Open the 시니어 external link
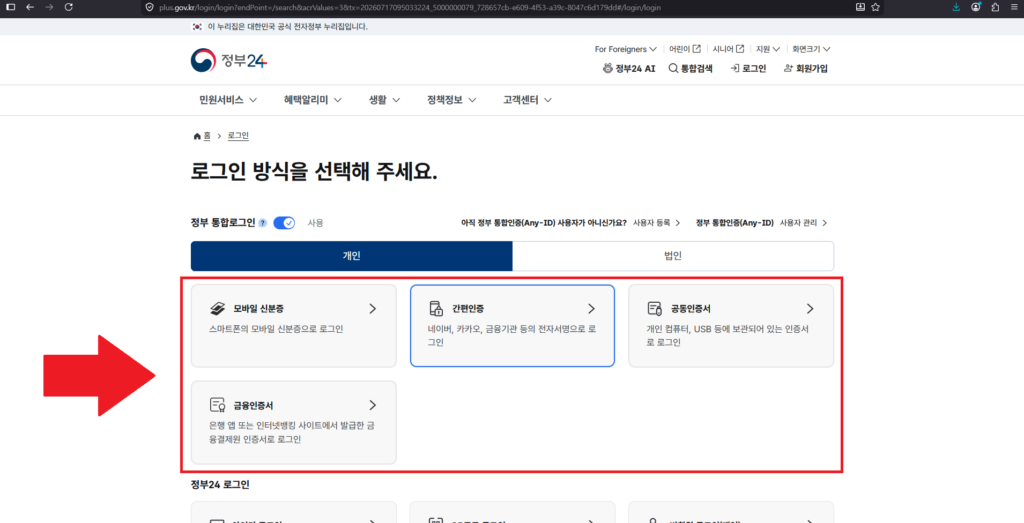Image resolution: width=1024 pixels, height=523 pixels. [728, 49]
